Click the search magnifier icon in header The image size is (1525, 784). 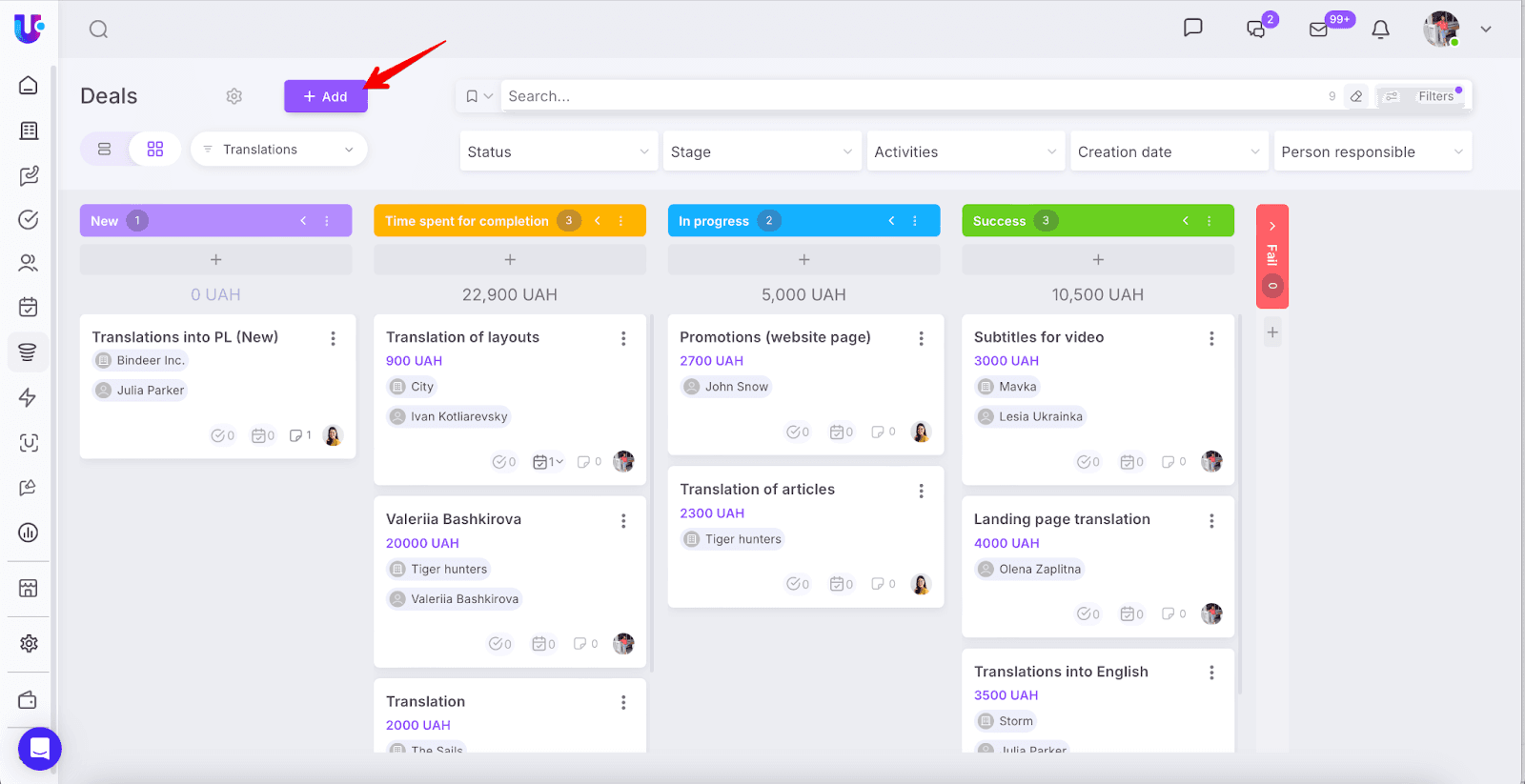(98, 30)
